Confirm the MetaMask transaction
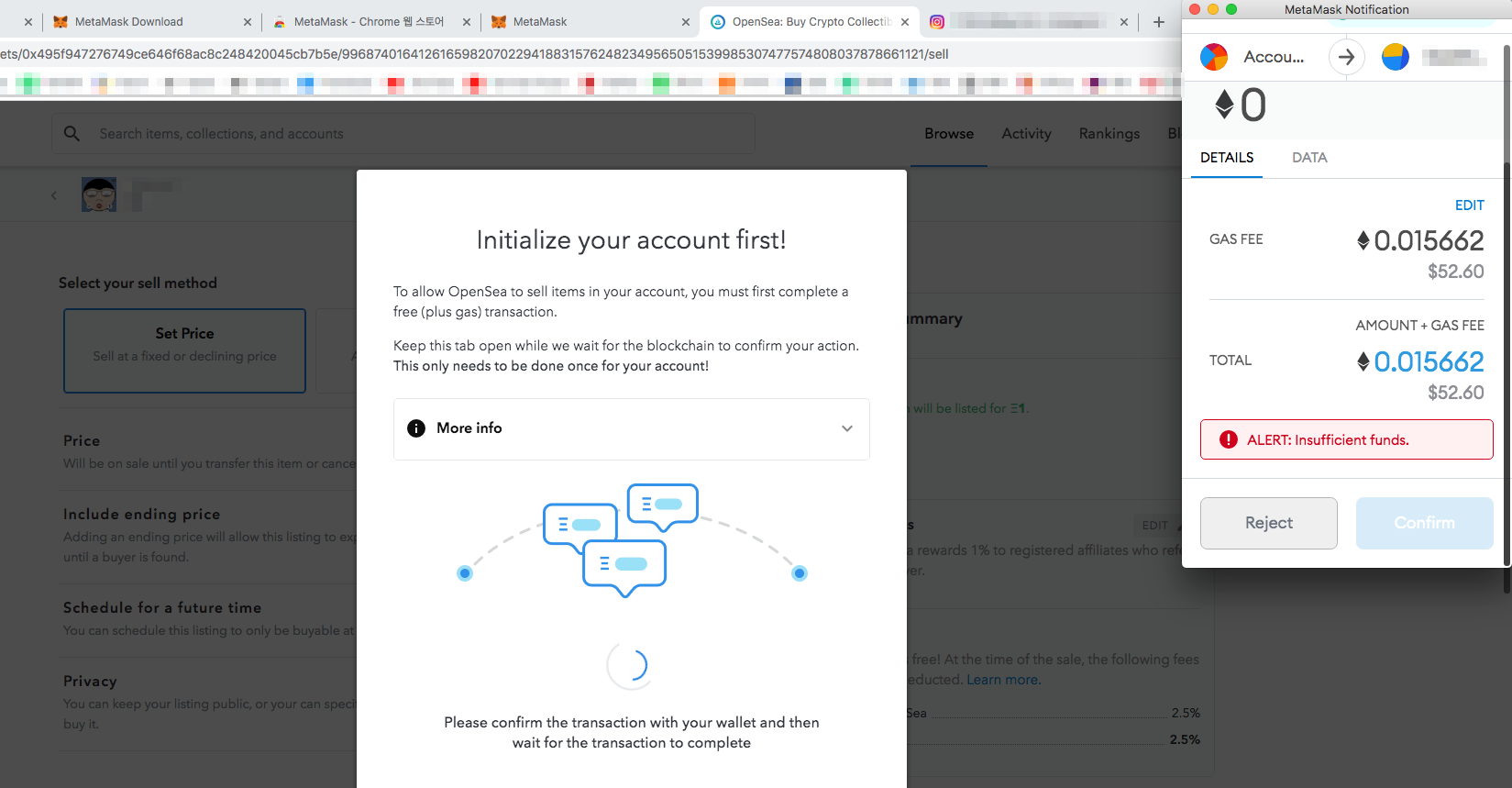 coord(1424,523)
